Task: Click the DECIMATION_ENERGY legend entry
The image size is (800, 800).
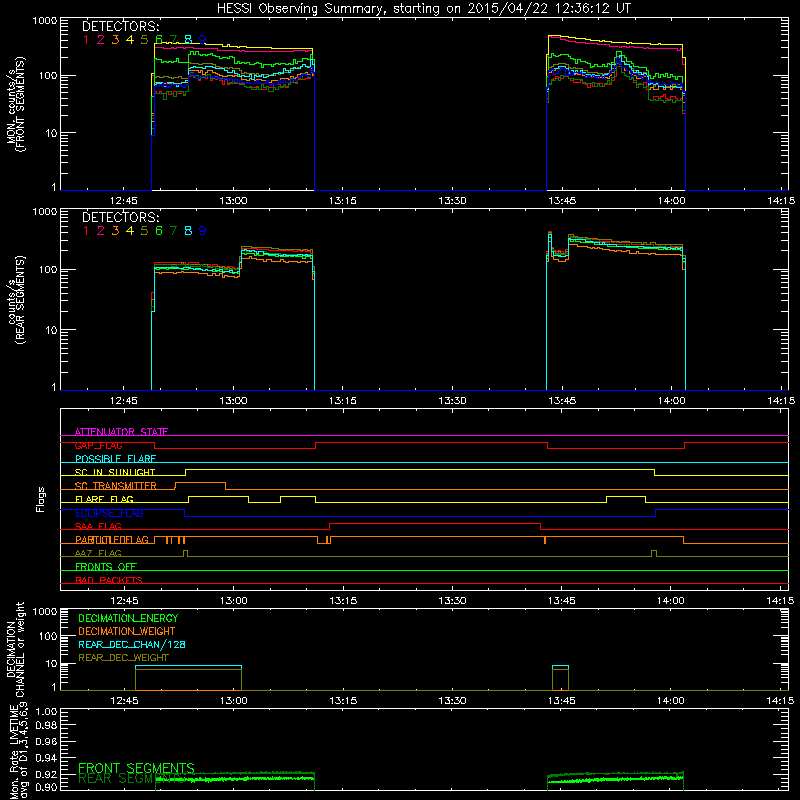Action: coord(128,618)
